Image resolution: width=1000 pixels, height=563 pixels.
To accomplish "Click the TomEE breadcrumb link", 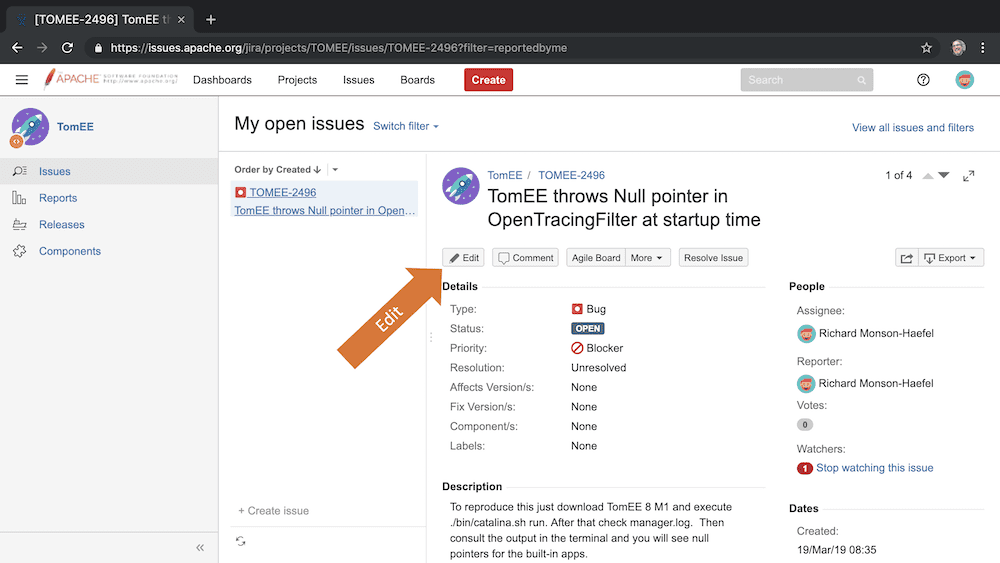I will coord(504,175).
